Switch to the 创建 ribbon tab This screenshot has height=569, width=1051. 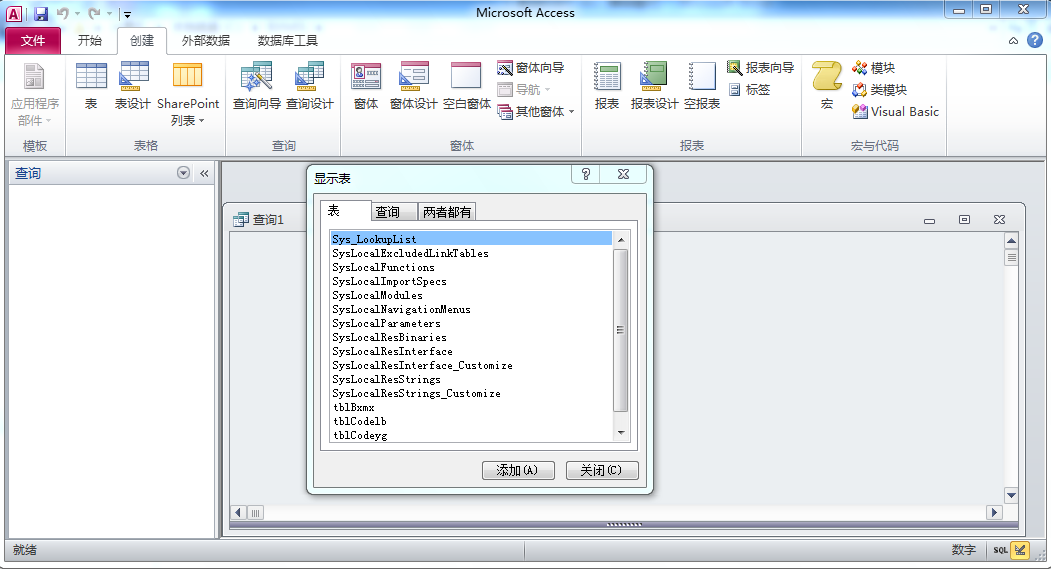coord(142,41)
